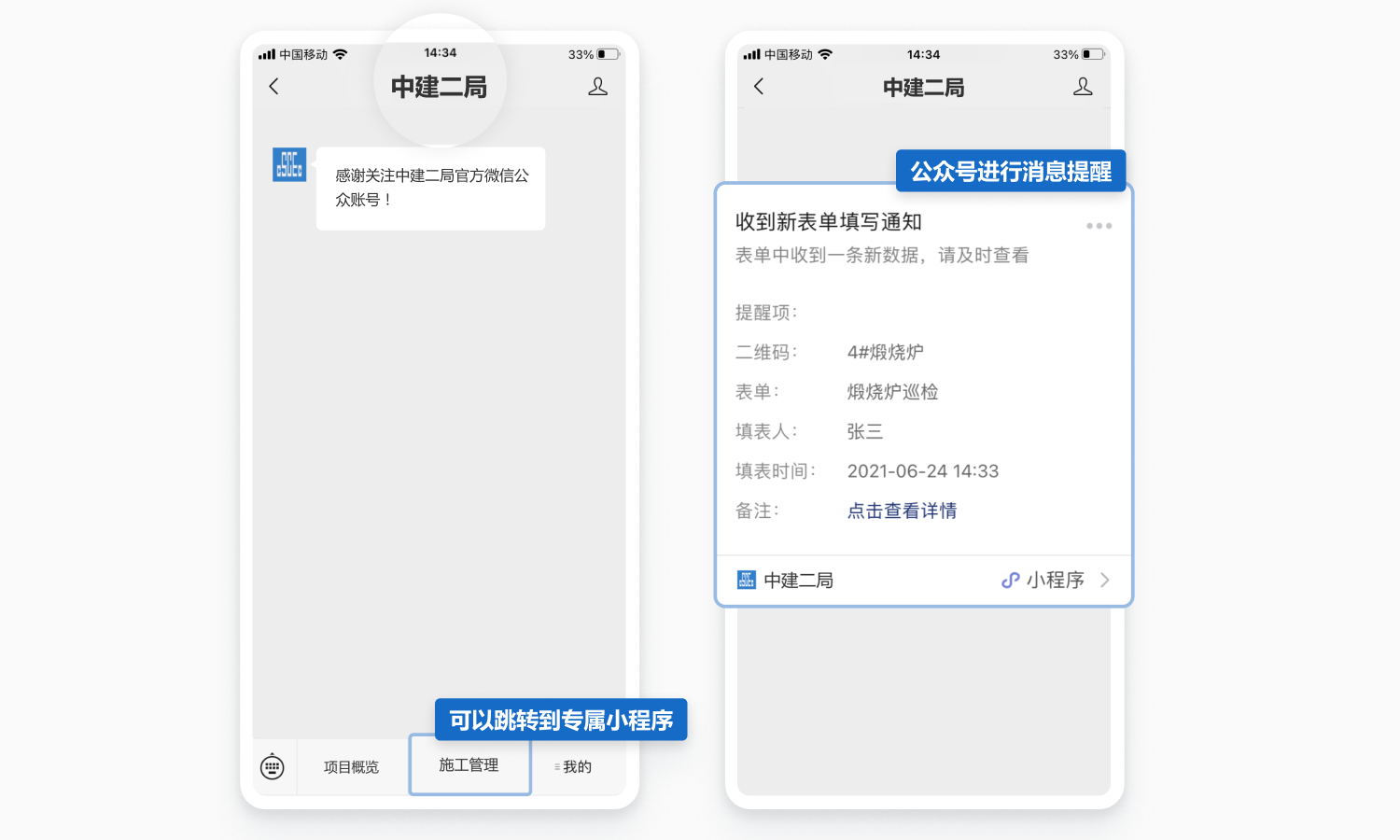Tap 中建二局 logo in card footer
Screen dimensions: 1400x840
click(747, 581)
